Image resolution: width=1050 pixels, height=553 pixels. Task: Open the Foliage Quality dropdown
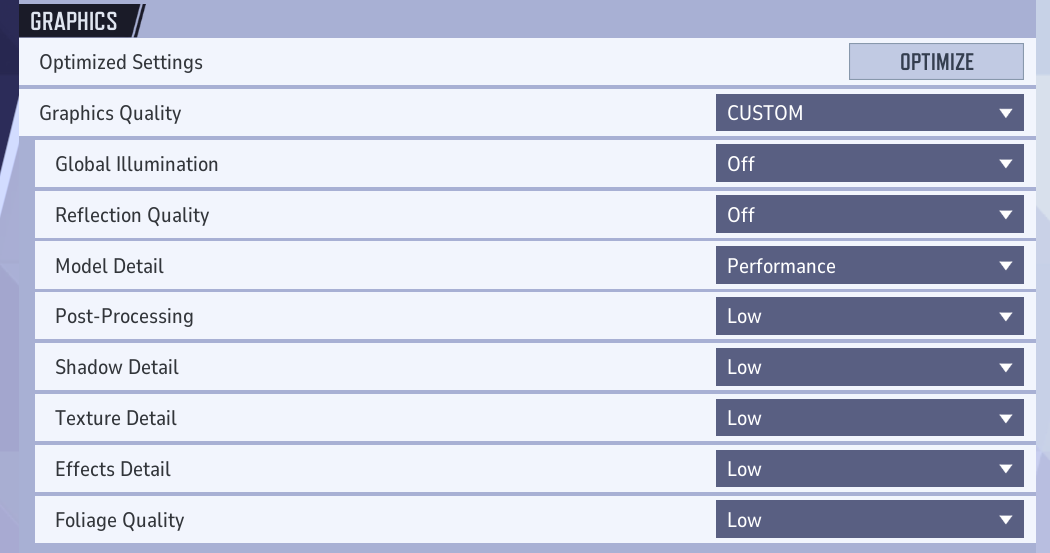(869, 521)
